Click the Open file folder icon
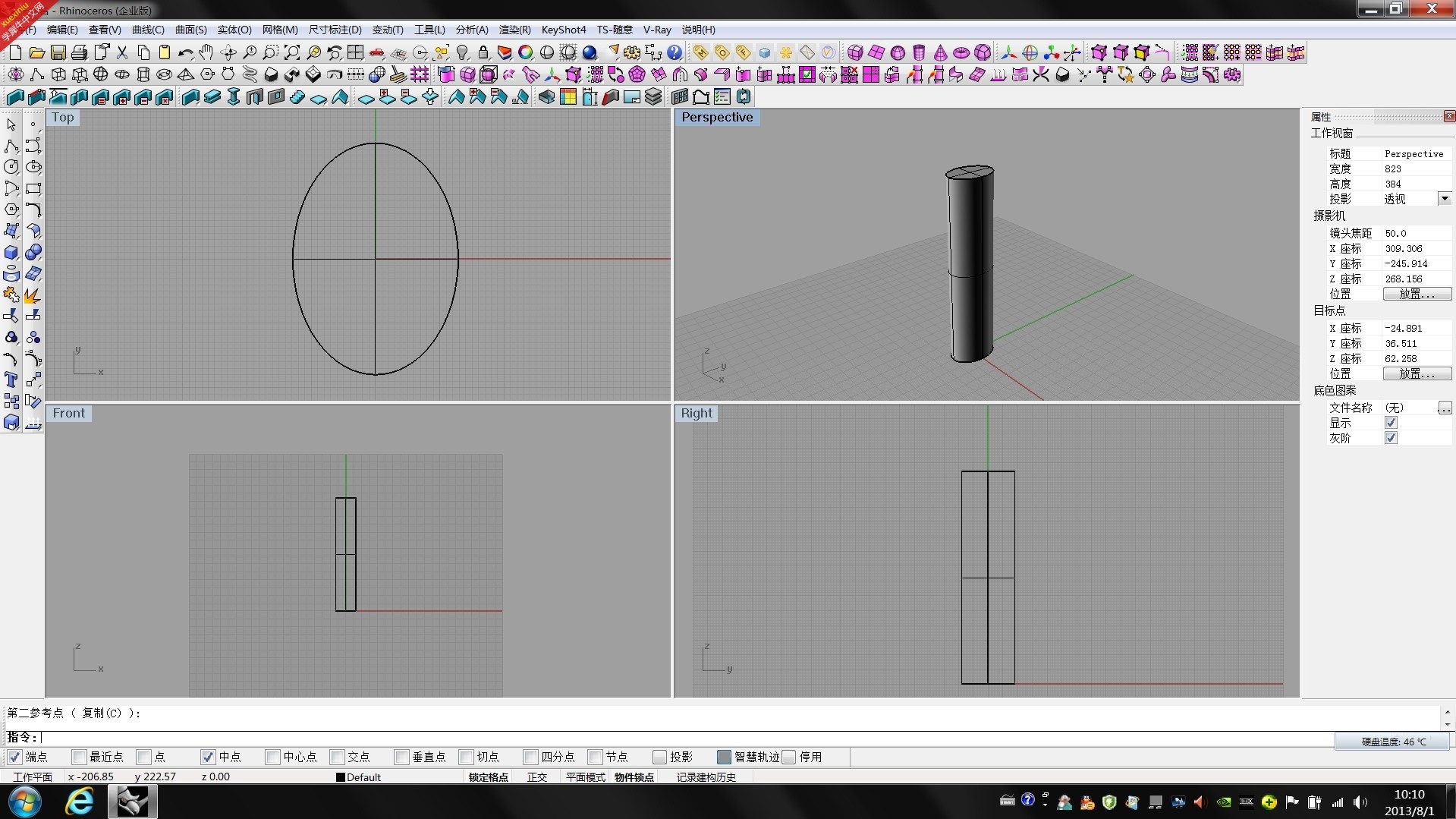Viewport: 1456px width, 819px height. coord(36,52)
